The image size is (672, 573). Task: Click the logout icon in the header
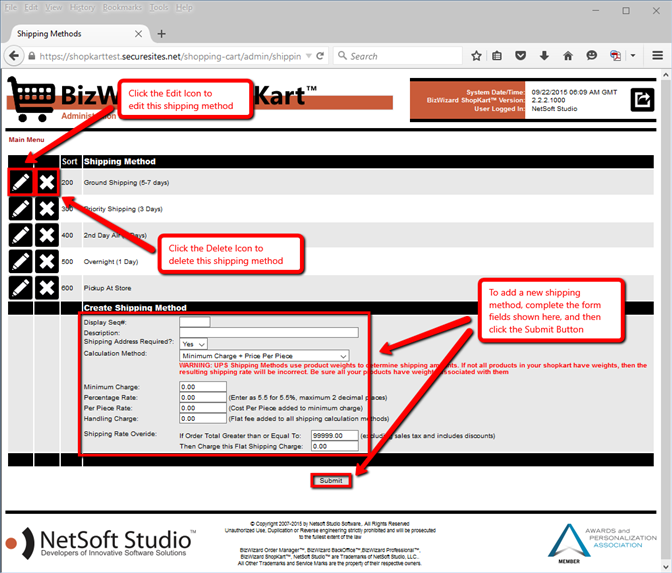[x=642, y=100]
